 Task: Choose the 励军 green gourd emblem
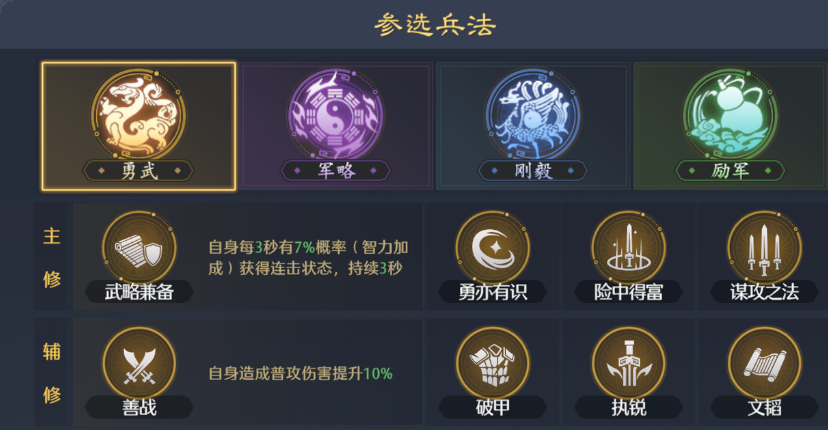click(x=730, y=115)
